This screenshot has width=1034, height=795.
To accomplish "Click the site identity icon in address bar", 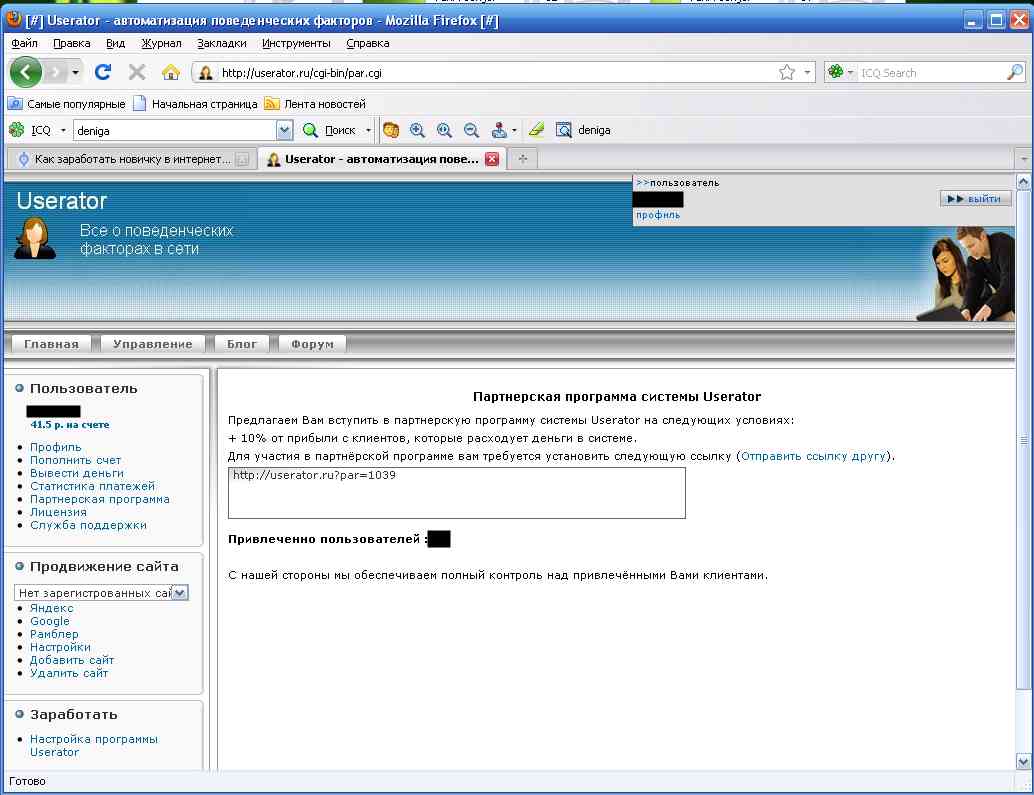I will [206, 73].
